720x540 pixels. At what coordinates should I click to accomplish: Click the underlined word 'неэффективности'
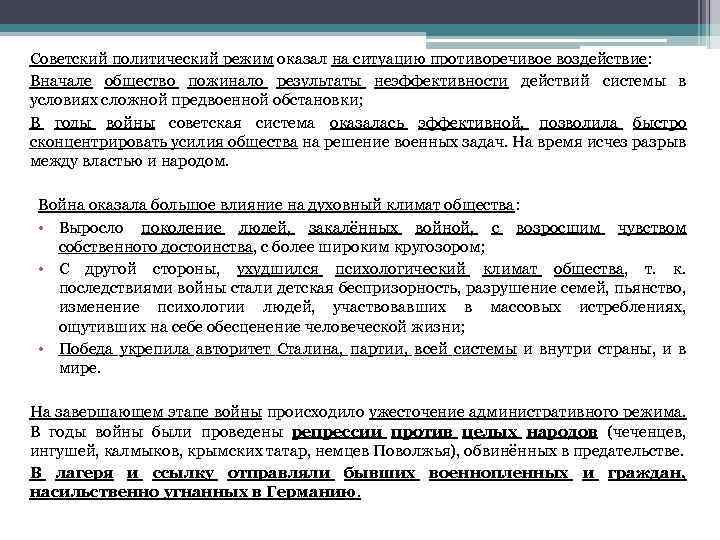tap(441, 81)
